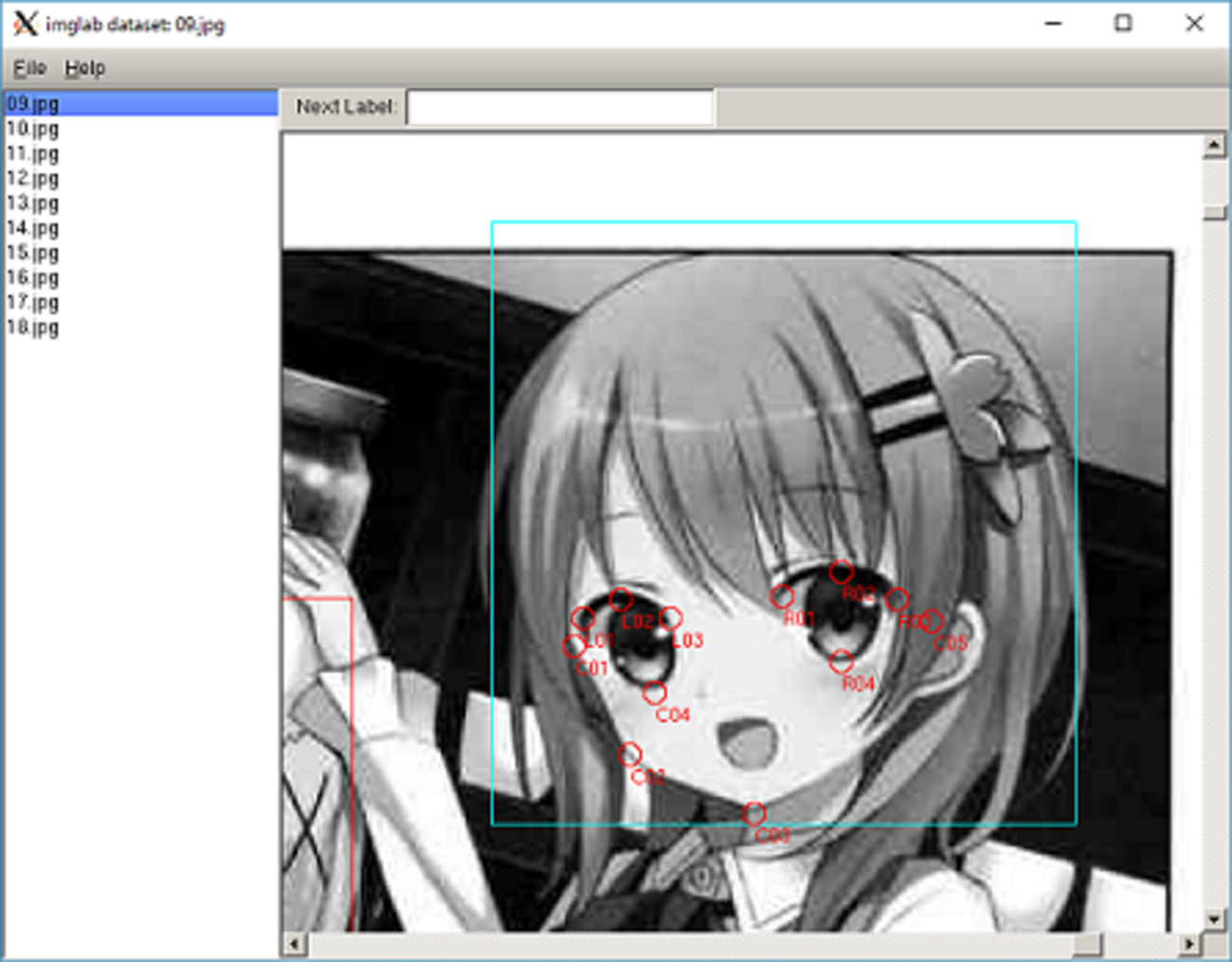Image resolution: width=1232 pixels, height=962 pixels.
Task: Select the L02 landmark point
Action: click(620, 599)
